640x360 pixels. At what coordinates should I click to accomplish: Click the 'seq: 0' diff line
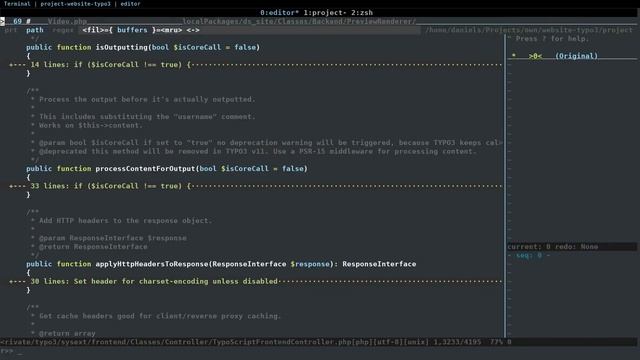[x=529, y=256]
